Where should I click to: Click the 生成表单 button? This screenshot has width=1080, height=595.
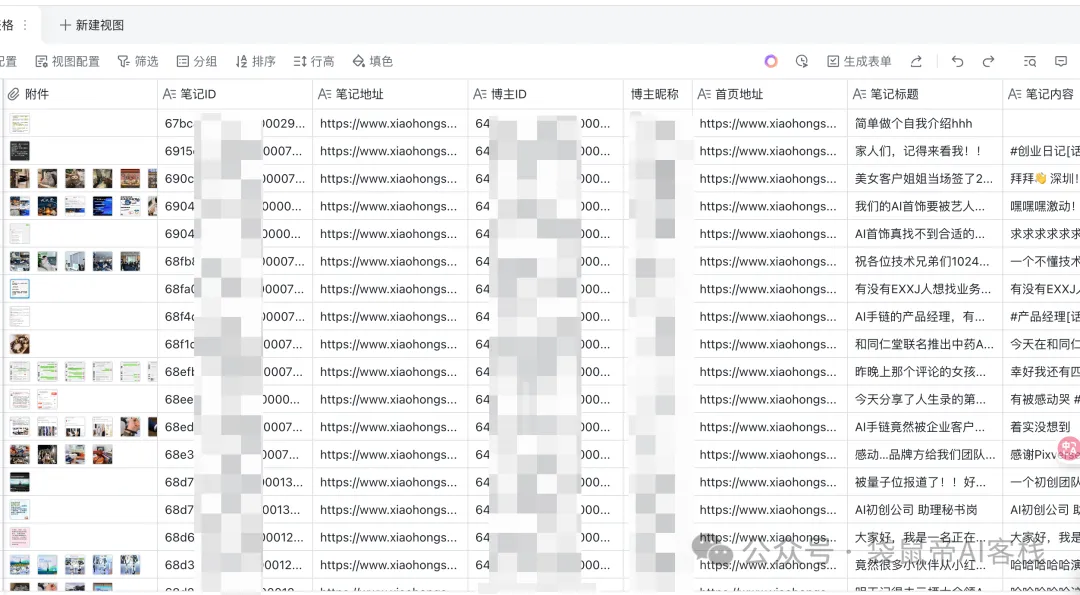(859, 61)
